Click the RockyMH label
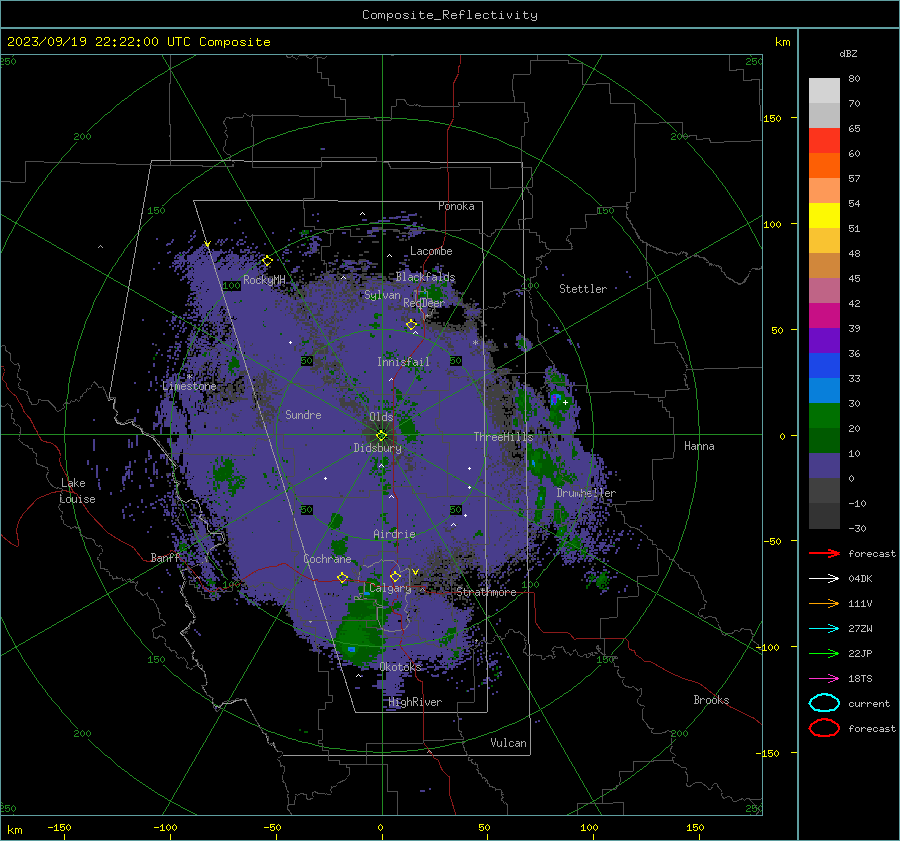Image resolution: width=900 pixels, height=841 pixels. coord(264,280)
